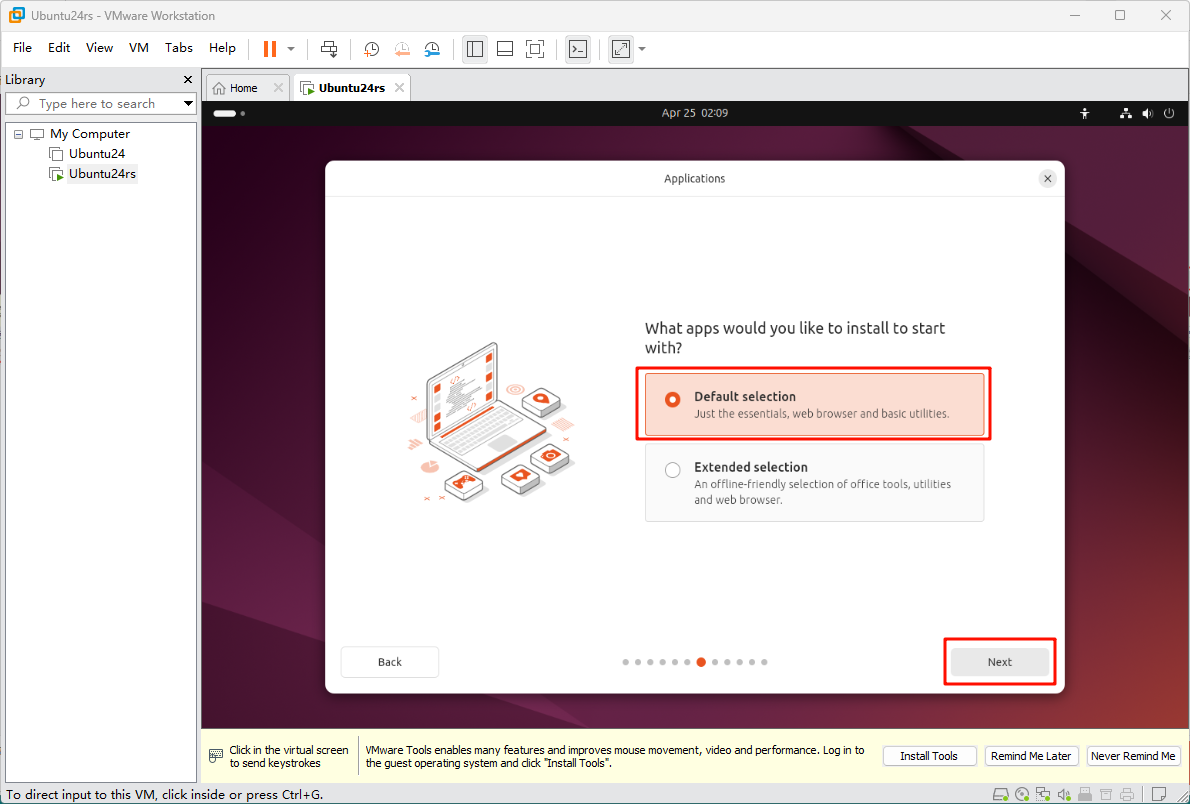The height and width of the screenshot is (804, 1190).
Task: Click the message log note icon
Action: click(x=1159, y=795)
